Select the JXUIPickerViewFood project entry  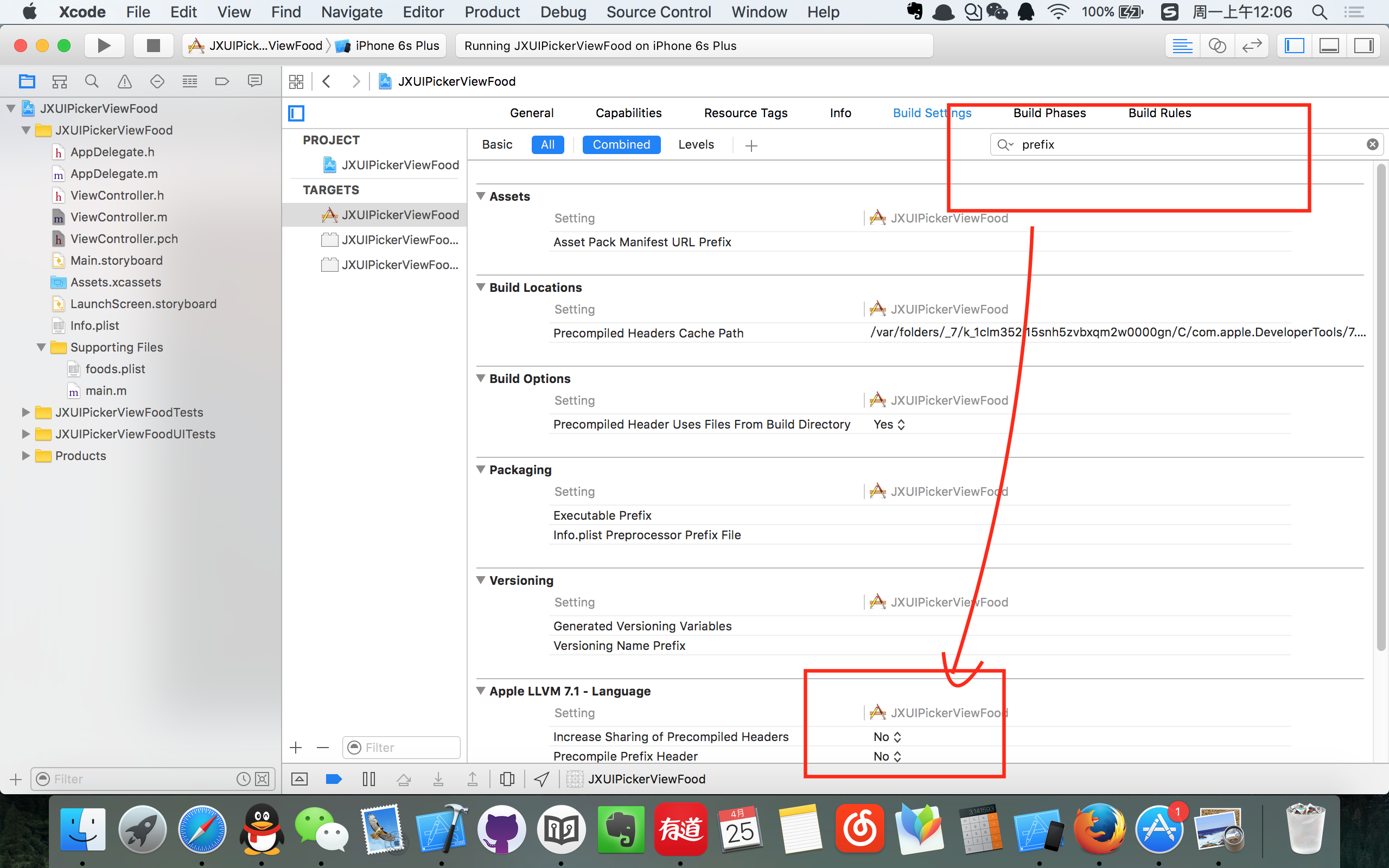point(400,165)
